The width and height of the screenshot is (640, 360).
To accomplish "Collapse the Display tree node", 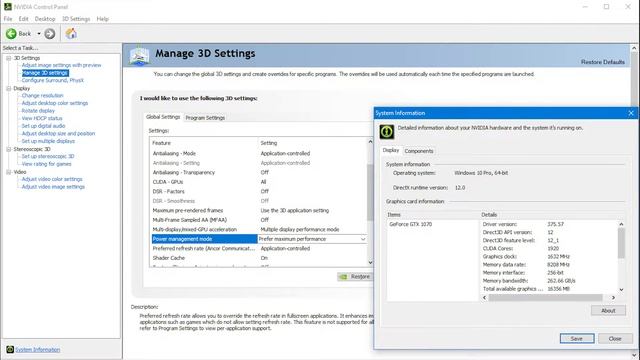I will point(9,88).
